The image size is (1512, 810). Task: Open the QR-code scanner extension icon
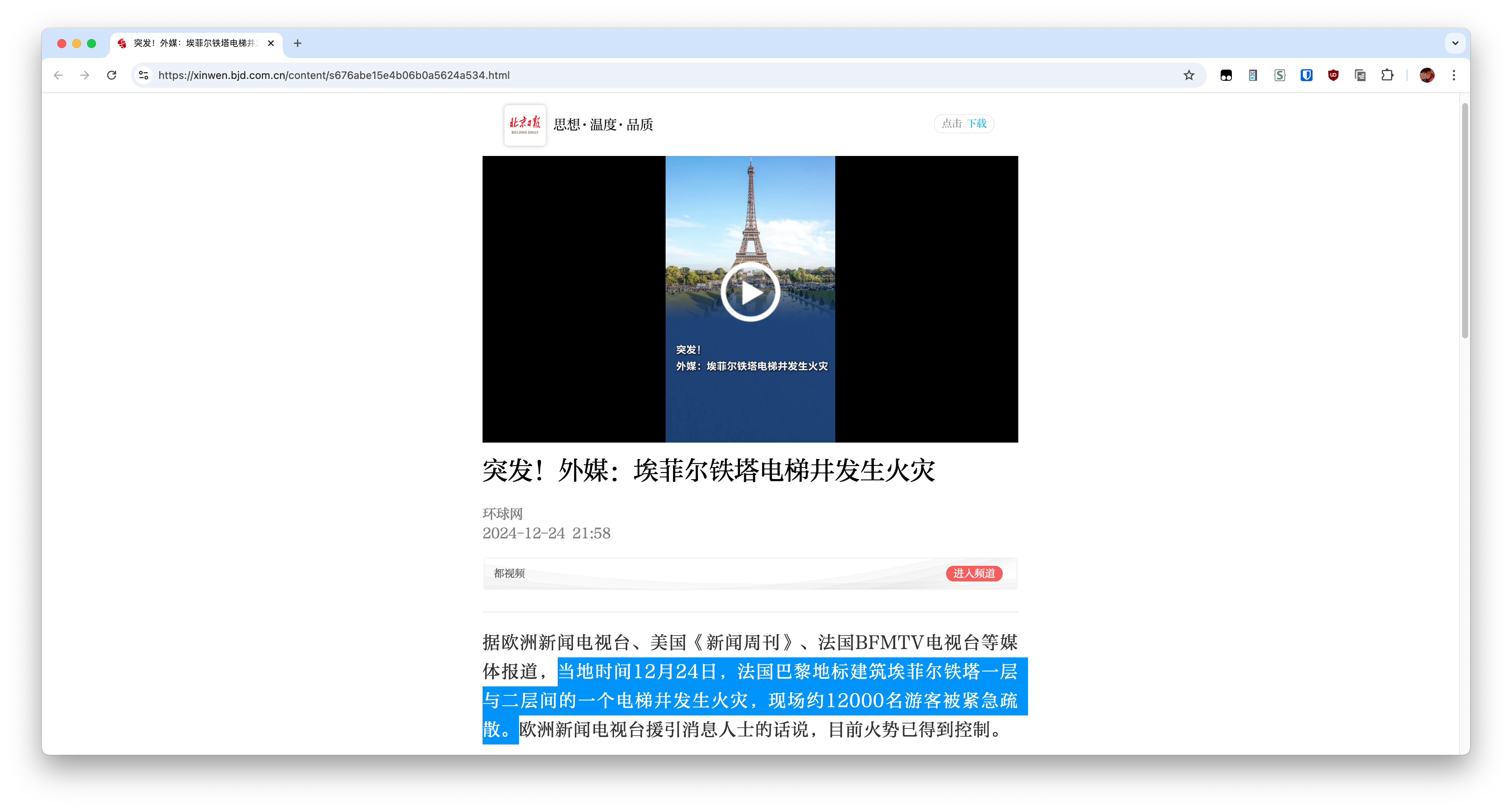point(1253,75)
